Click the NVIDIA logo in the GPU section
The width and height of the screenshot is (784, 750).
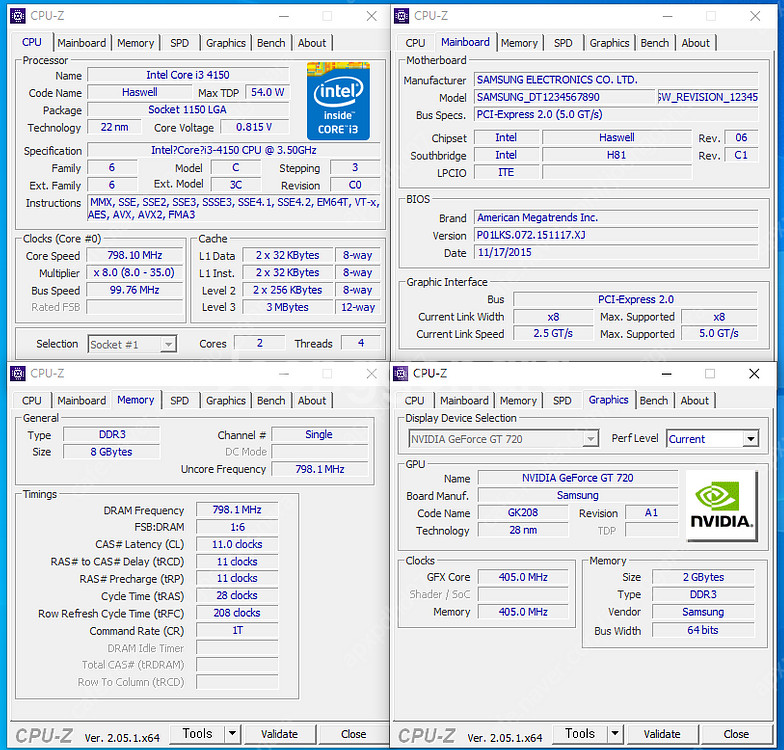[x=722, y=506]
